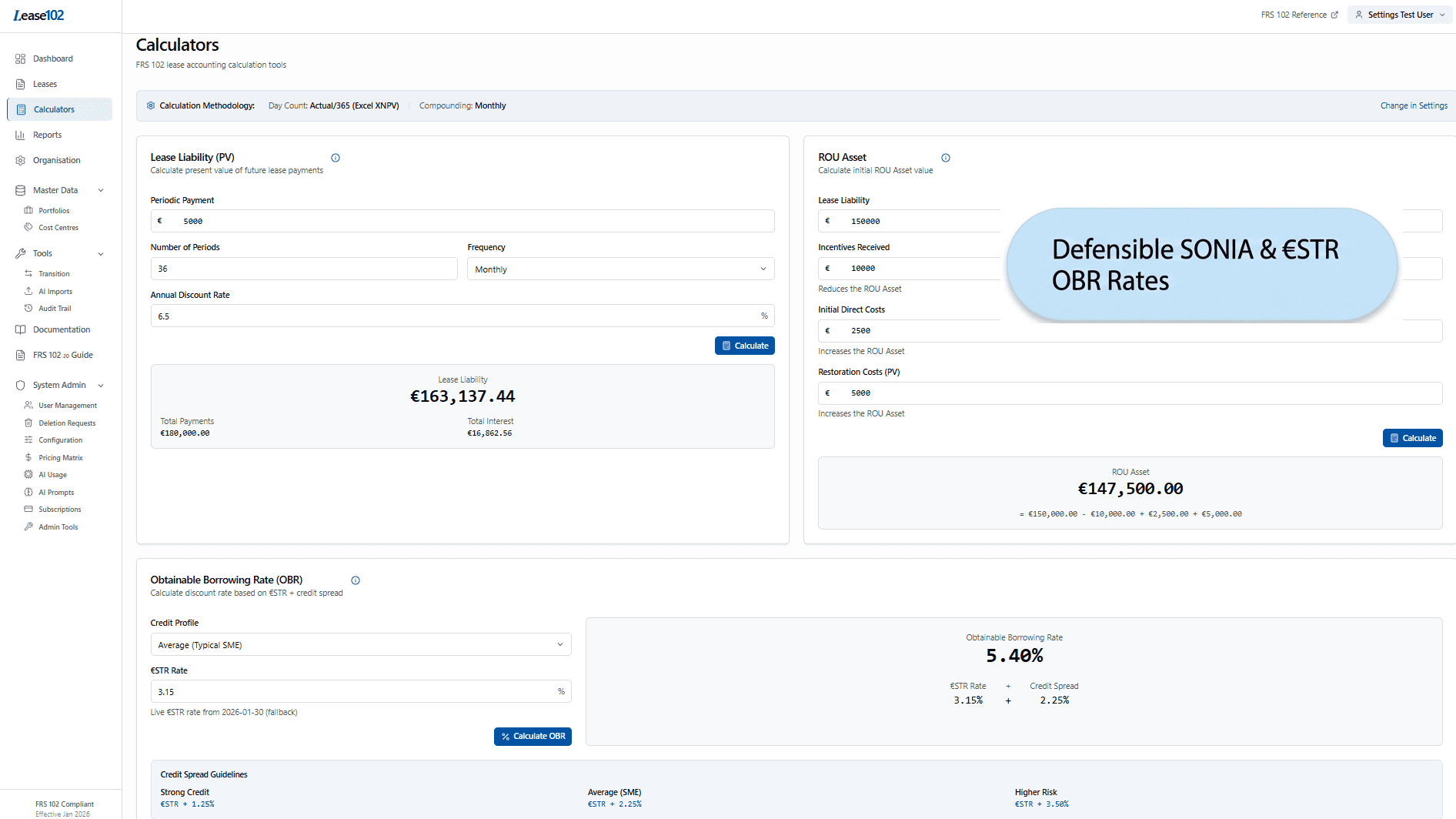Select the User Management icon

tap(29, 405)
